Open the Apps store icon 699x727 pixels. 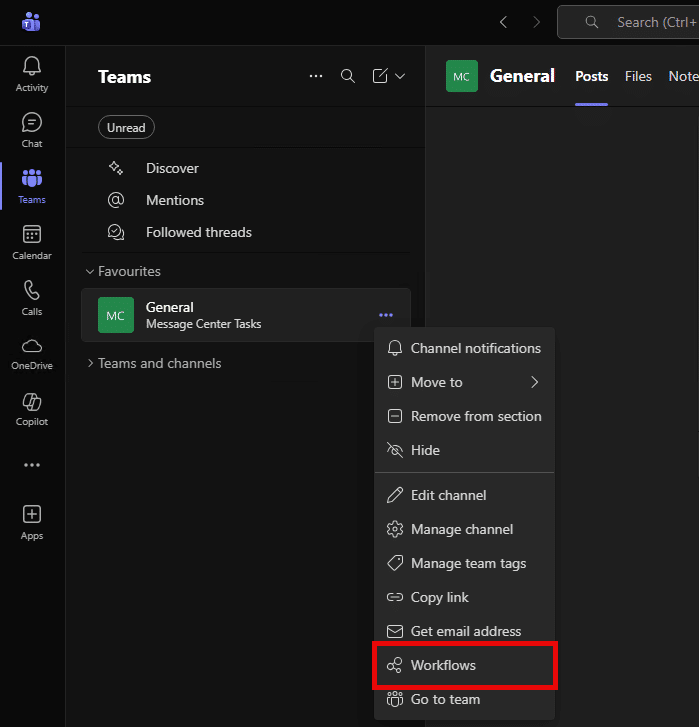coord(32,521)
